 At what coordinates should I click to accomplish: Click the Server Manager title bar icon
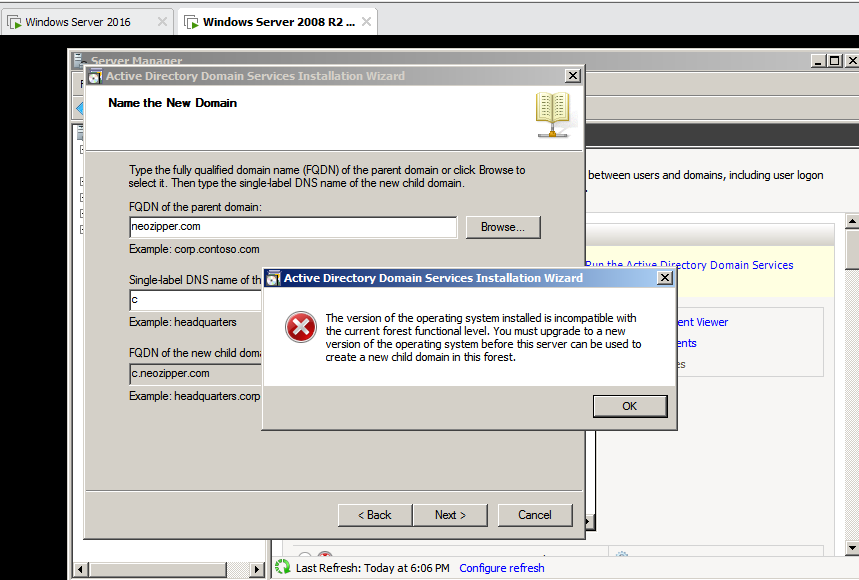[77, 59]
